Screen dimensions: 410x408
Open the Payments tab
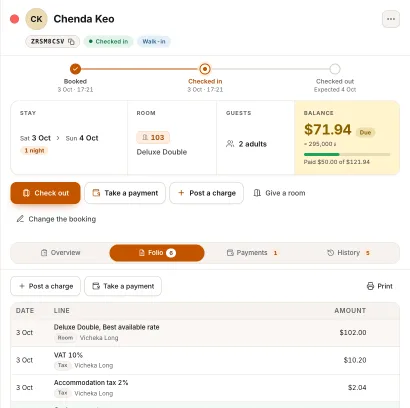point(252,253)
